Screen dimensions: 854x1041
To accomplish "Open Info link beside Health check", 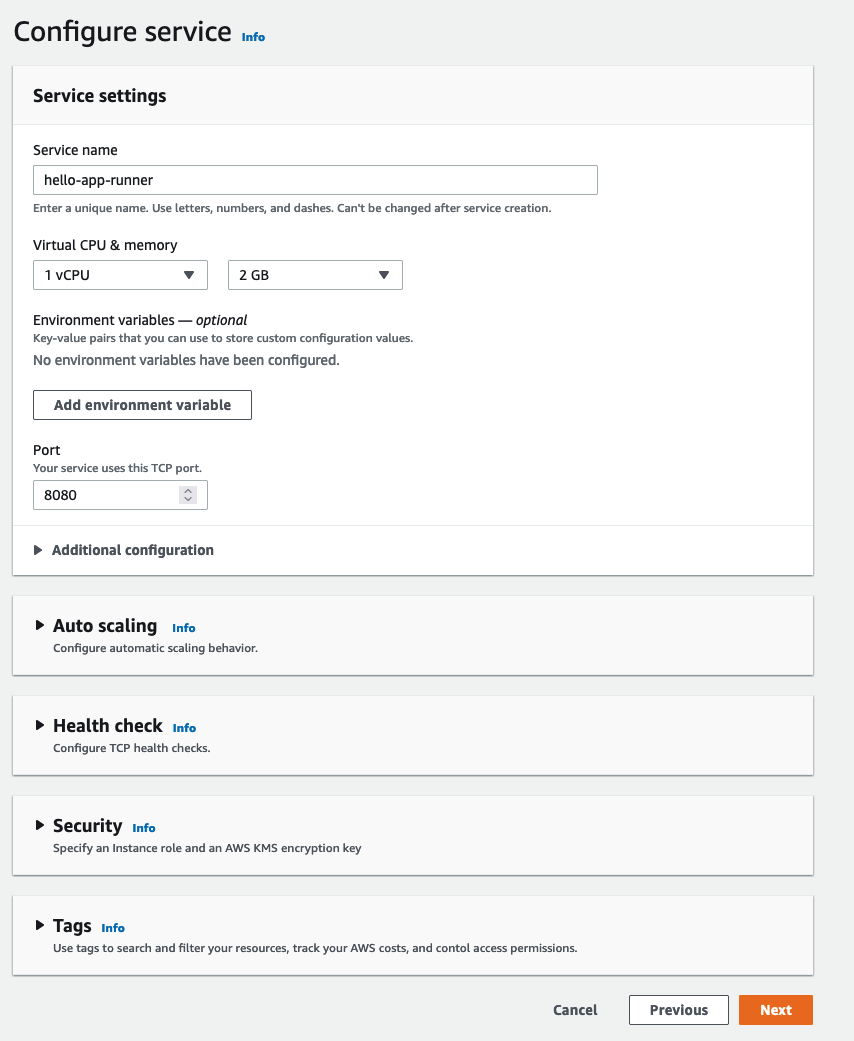I will 184,728.
